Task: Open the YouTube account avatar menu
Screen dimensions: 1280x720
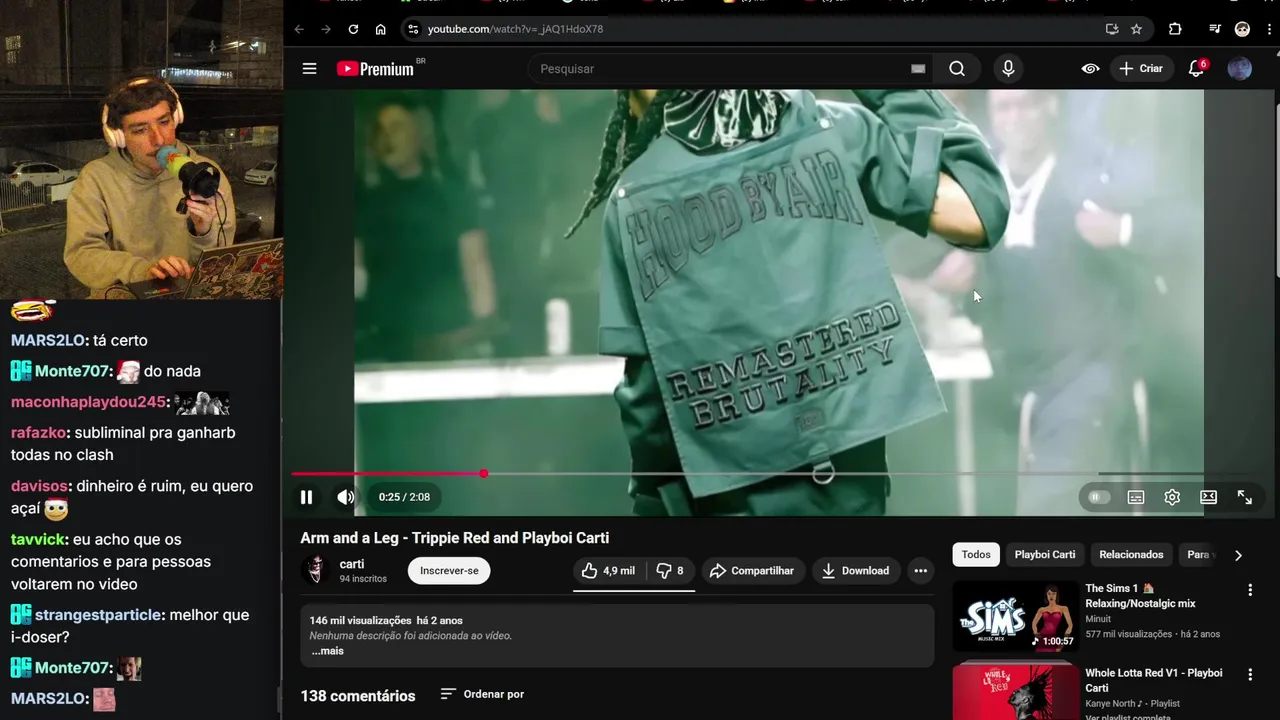Action: 1239,69
